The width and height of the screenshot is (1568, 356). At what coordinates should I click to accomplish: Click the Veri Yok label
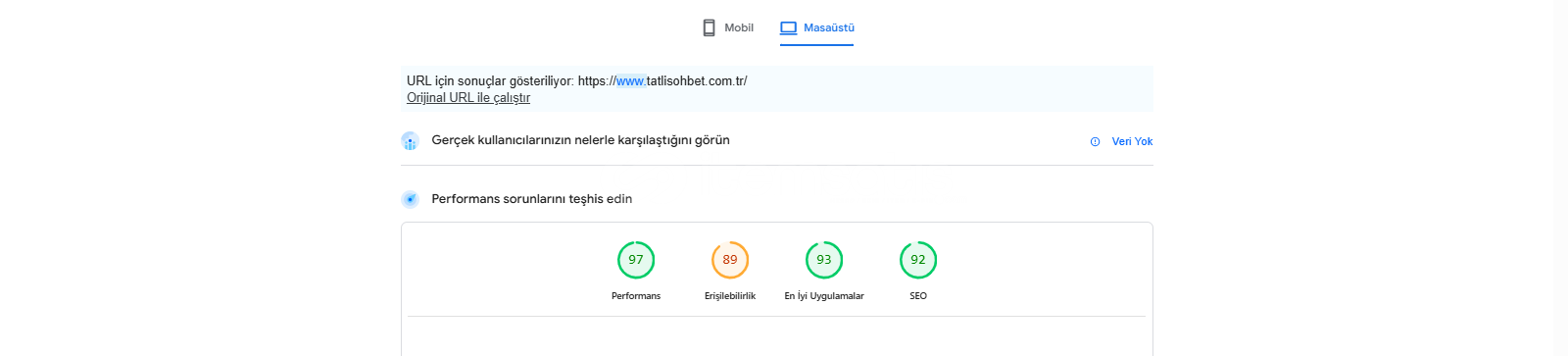1132,141
